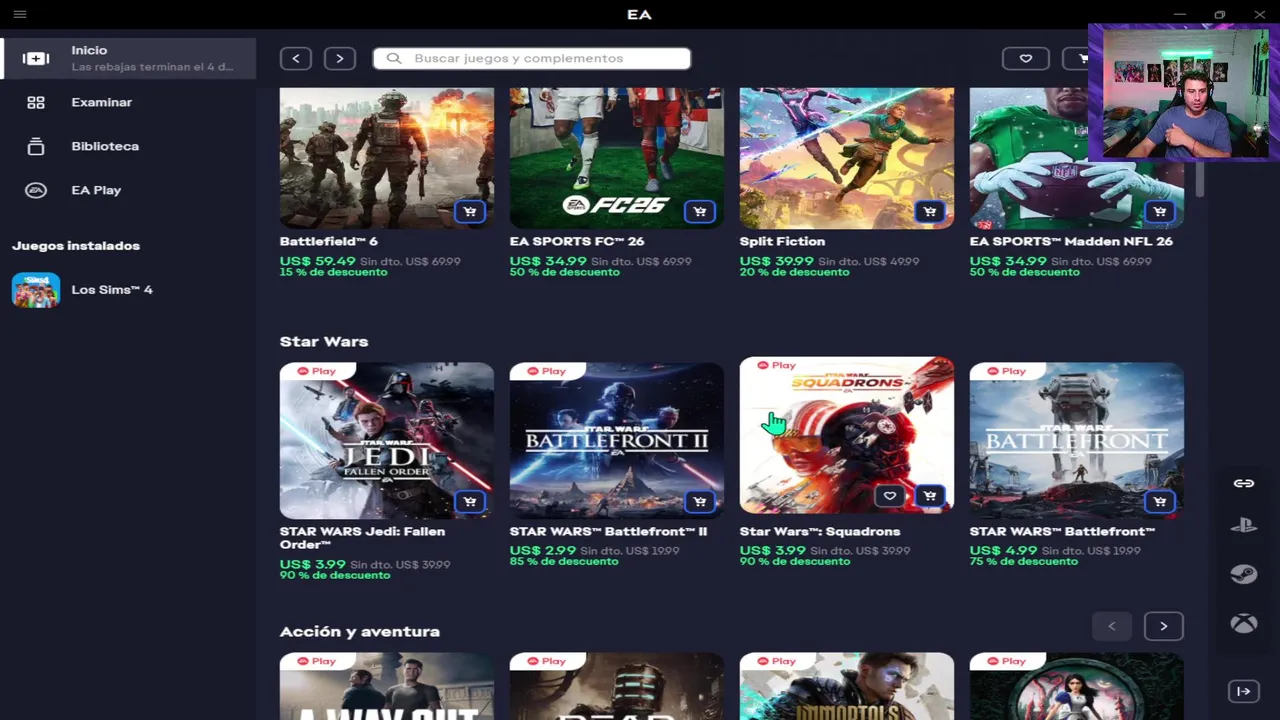Click the EA Play badge on the 2015 STAR WARS Battlefront
Image resolution: width=1280 pixels, height=720 pixels.
coord(1006,371)
